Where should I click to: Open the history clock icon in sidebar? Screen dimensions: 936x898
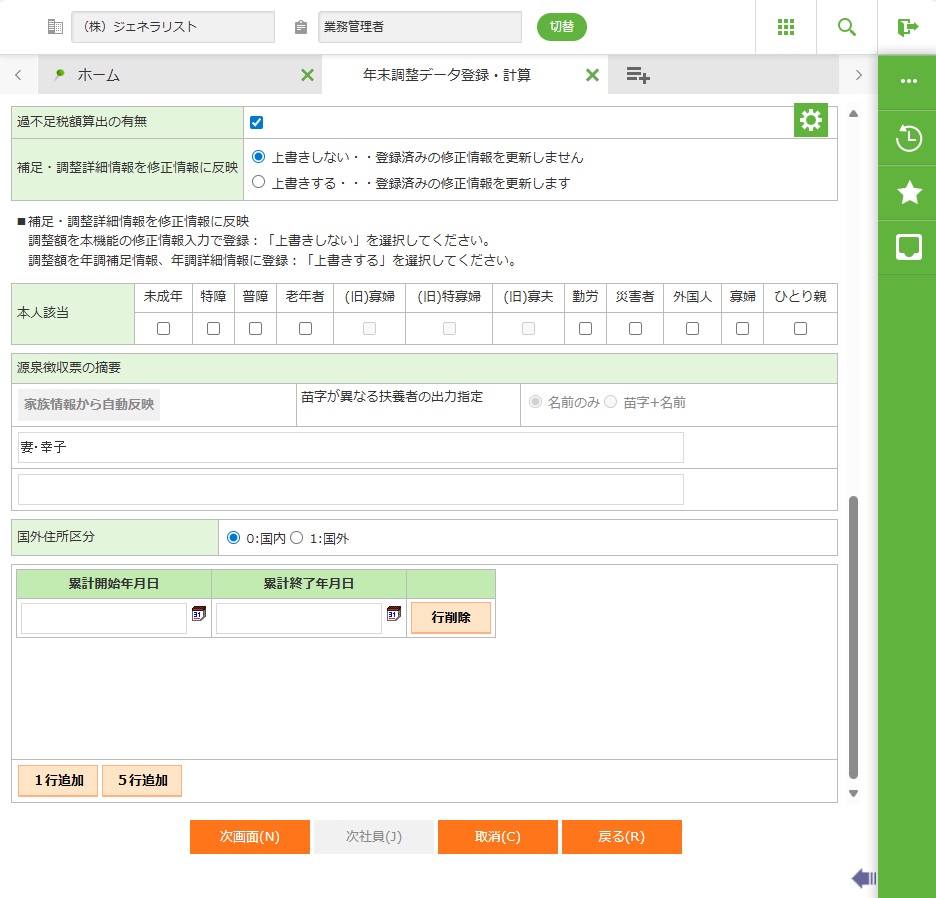[x=908, y=138]
